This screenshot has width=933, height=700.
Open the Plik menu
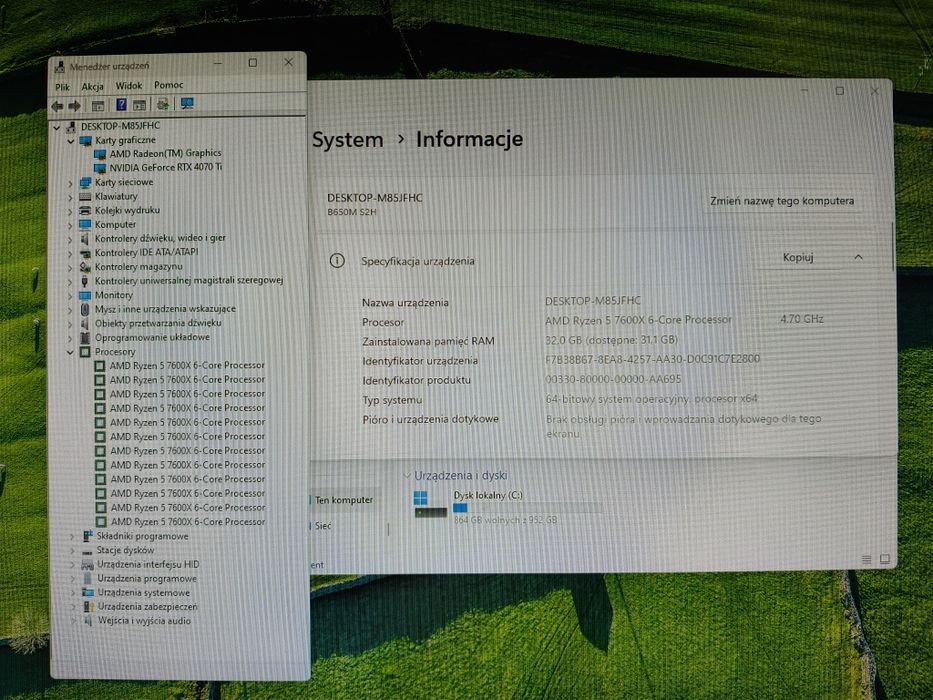tap(62, 88)
